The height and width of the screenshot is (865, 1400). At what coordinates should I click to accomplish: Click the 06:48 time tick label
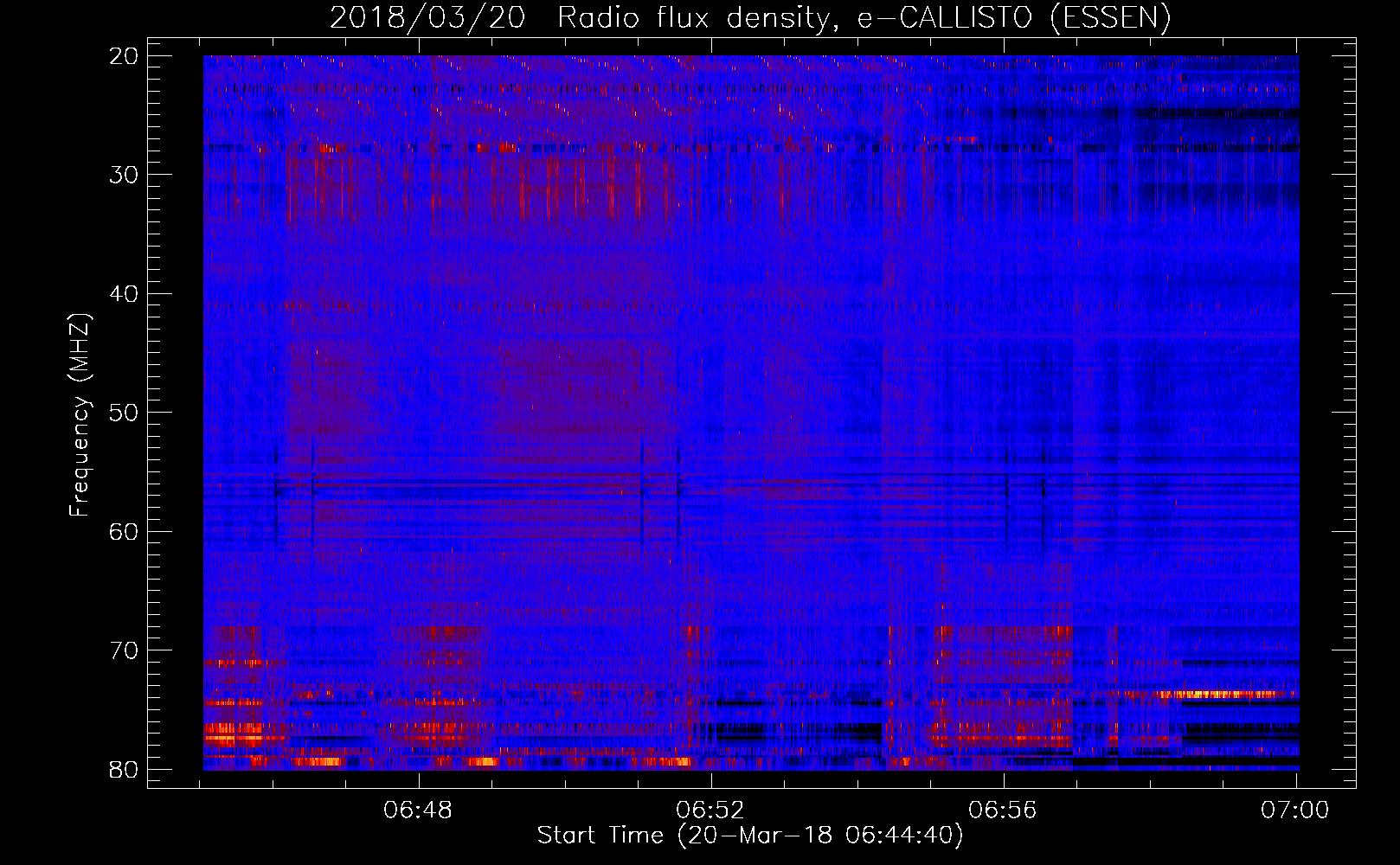pyautogui.click(x=419, y=811)
